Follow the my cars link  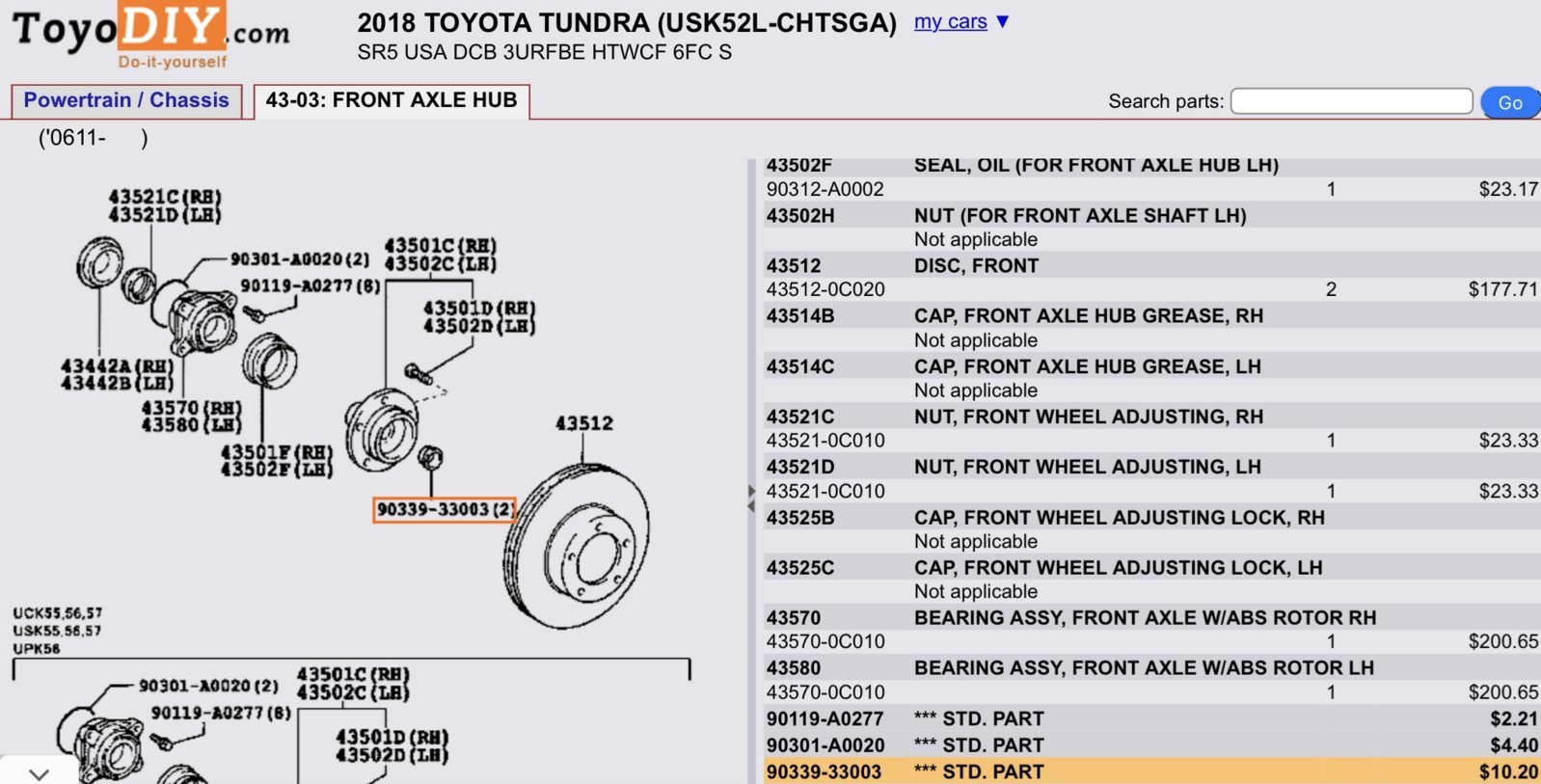coord(951,21)
